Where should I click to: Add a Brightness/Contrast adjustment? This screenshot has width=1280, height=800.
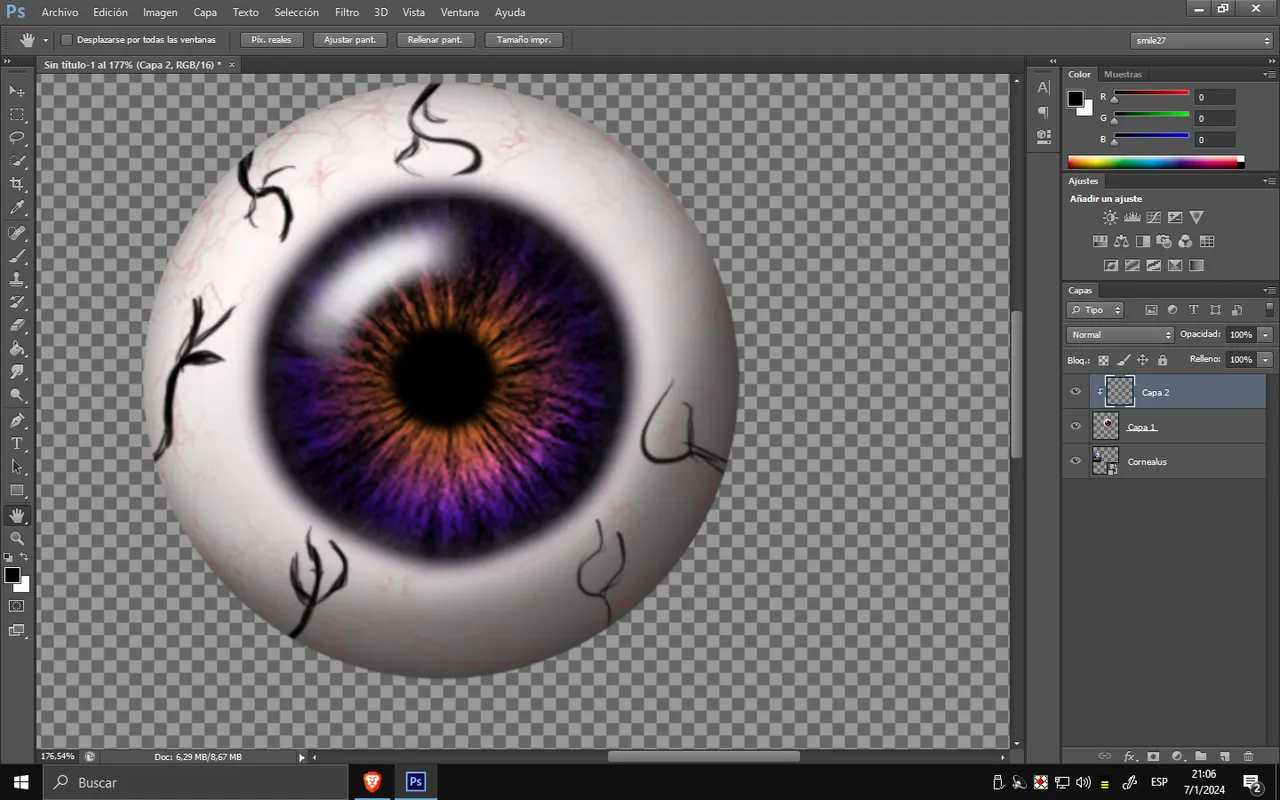[x=1110, y=217]
